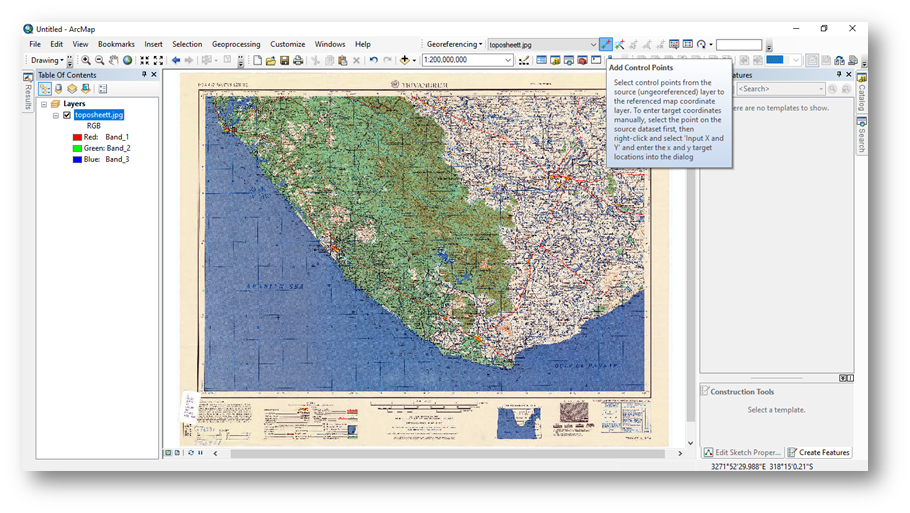Collapse the toposheett.jpg layer legend
Screen dimensions: 910x513
tap(56, 115)
